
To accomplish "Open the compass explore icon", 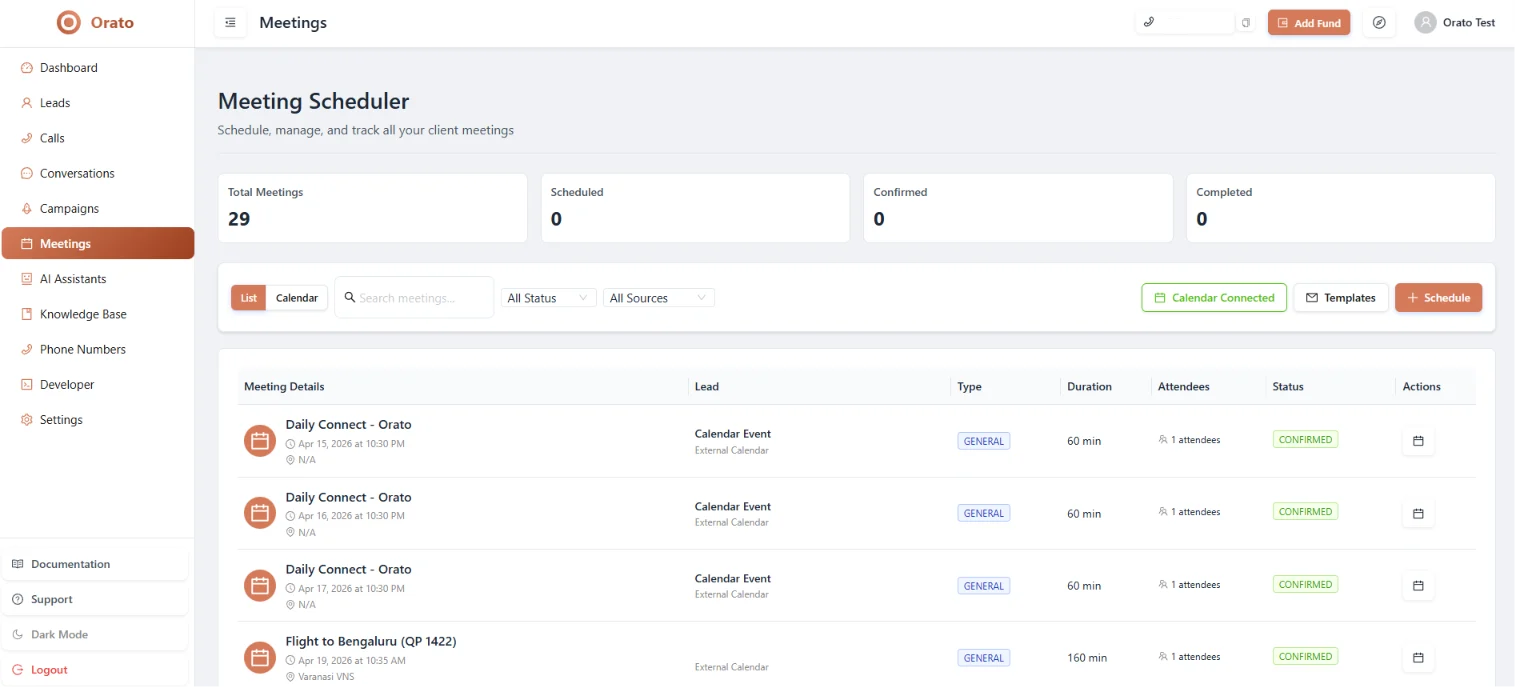I will (x=1379, y=22).
